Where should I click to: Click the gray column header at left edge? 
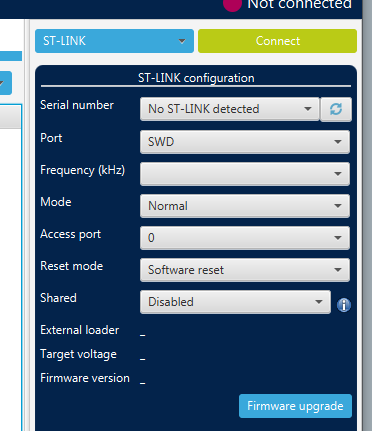pyautogui.click(x=10, y=117)
